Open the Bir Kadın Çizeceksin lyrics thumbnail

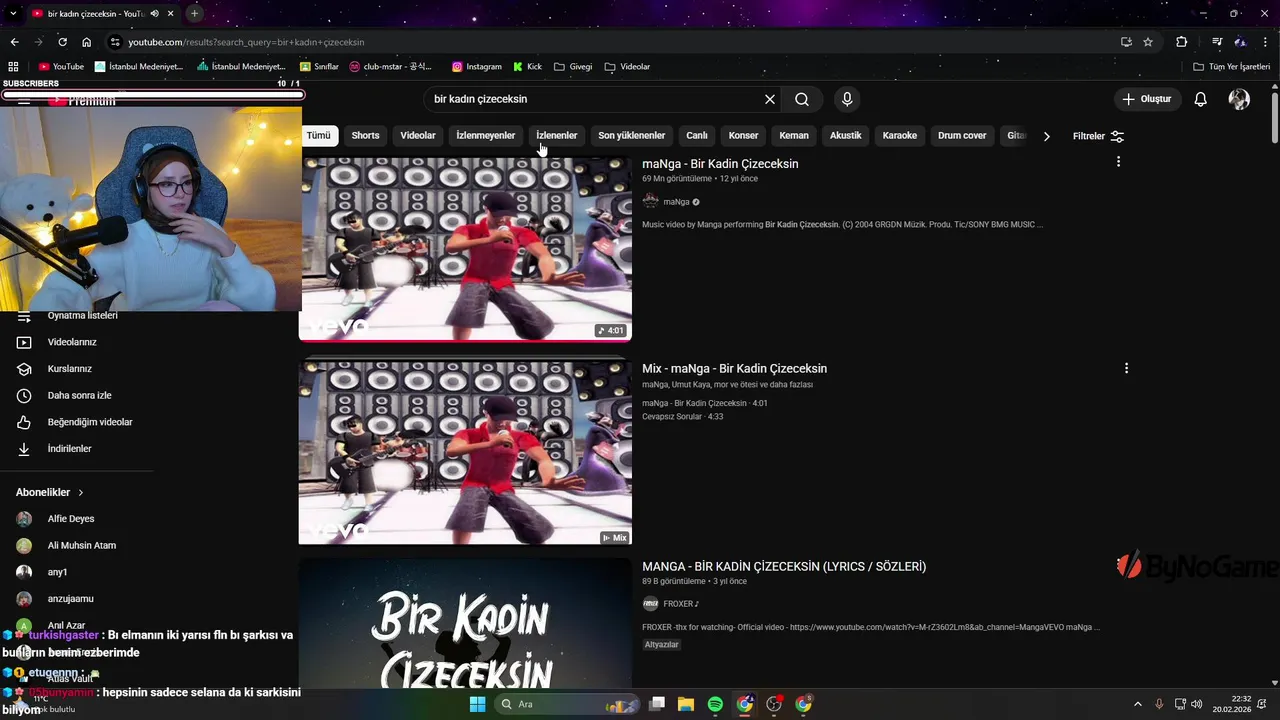pyautogui.click(x=465, y=624)
